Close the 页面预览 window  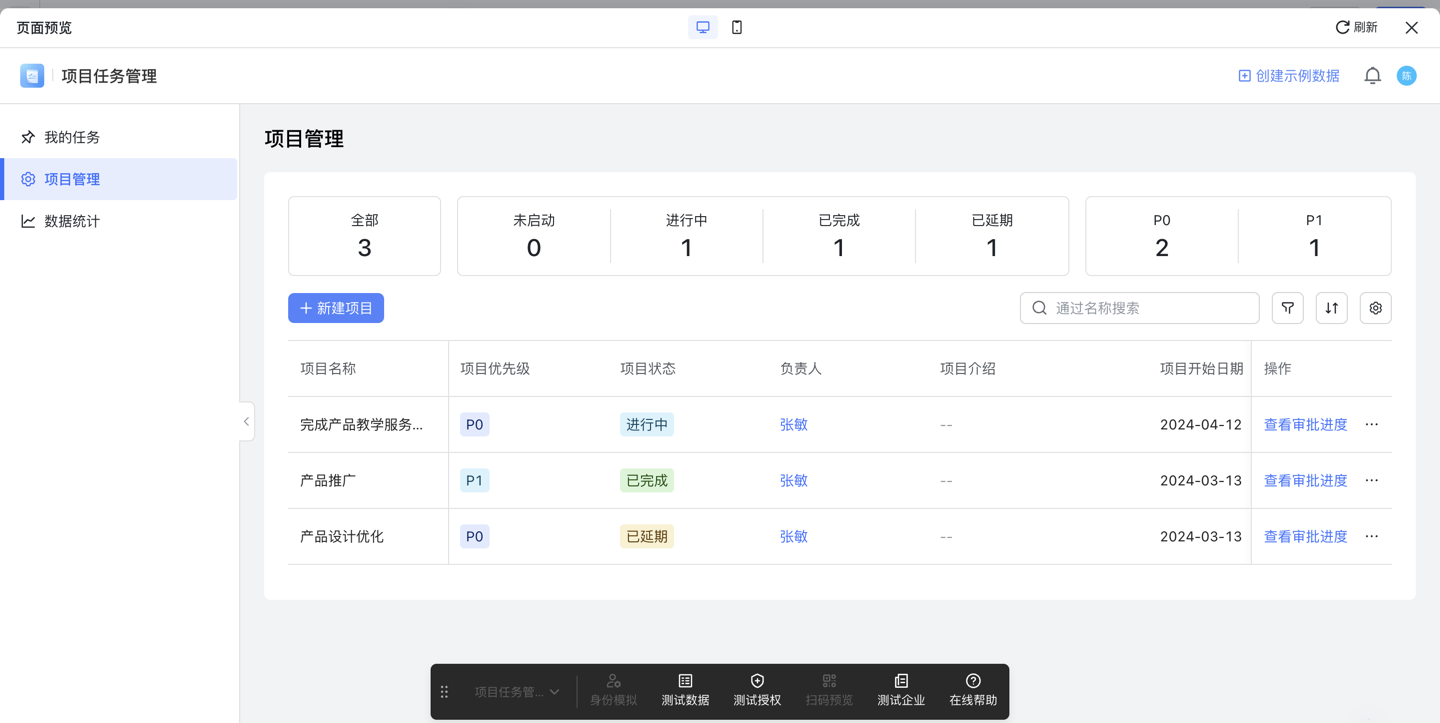(x=1411, y=27)
